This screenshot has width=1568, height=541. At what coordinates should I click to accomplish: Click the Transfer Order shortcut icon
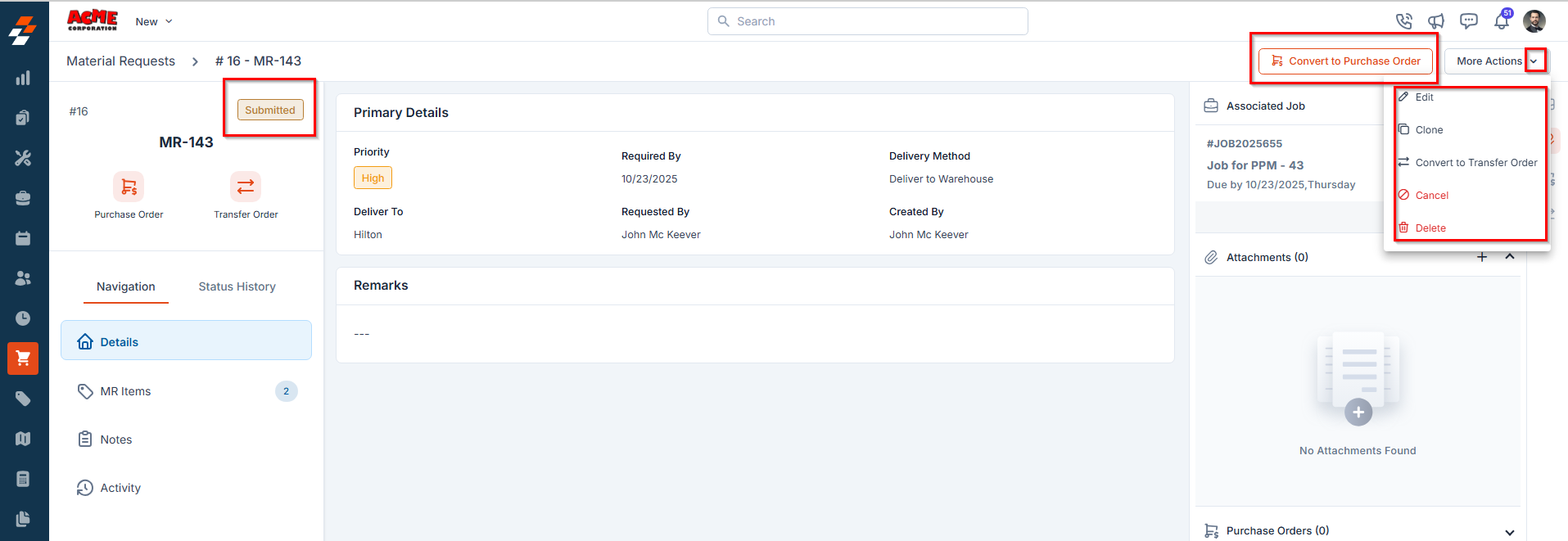(246, 187)
